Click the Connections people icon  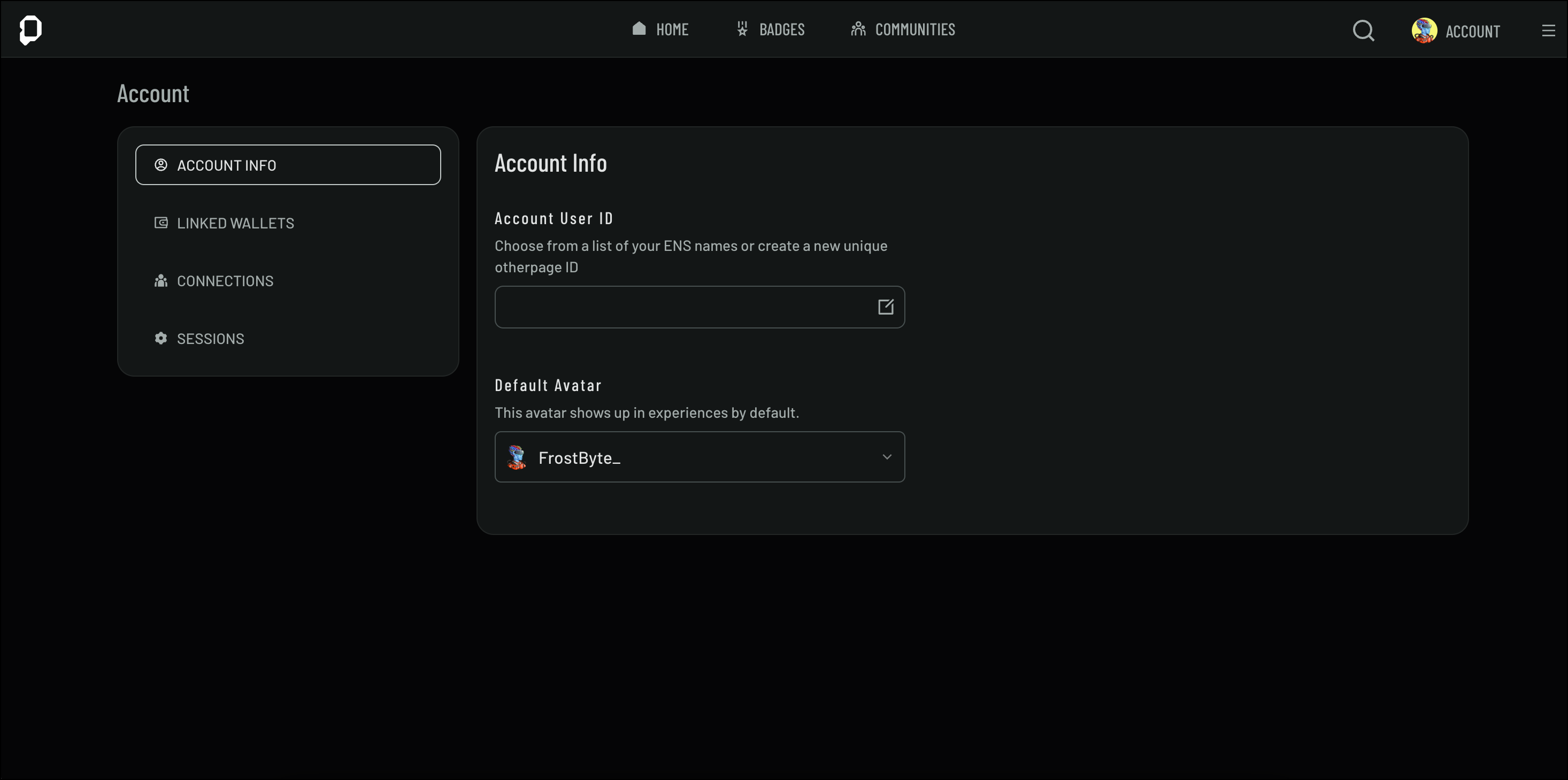(x=160, y=281)
